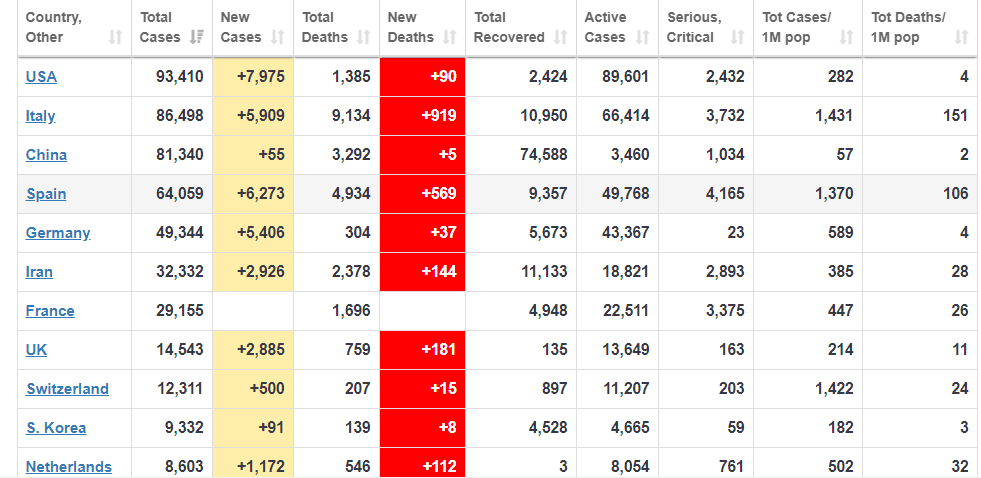Click USA's yellow New Cases cell
The height and width of the screenshot is (478, 981).
(253, 77)
